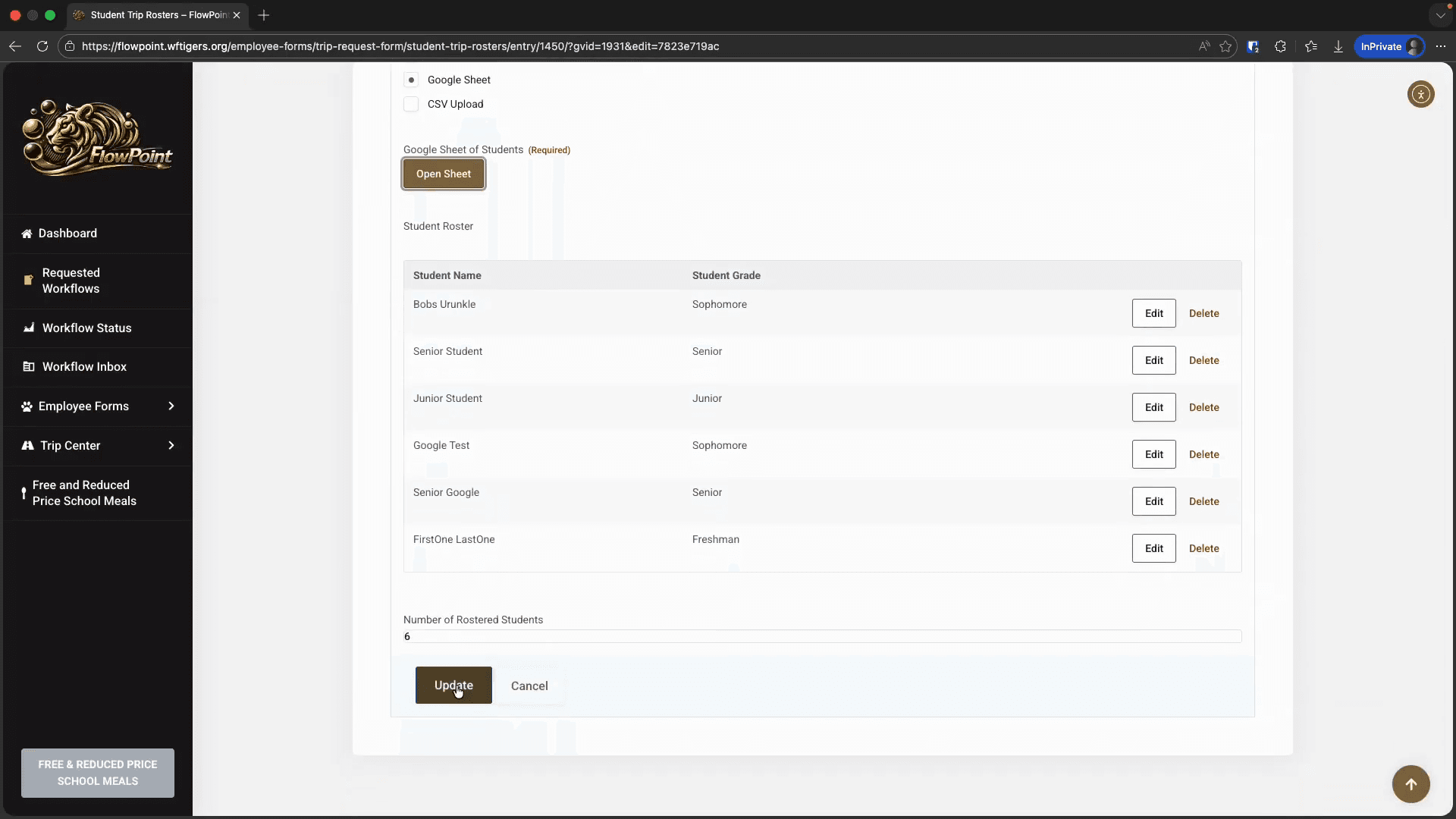Delete the Google Test row
Viewport: 1456px width, 819px height.
pos(1203,454)
